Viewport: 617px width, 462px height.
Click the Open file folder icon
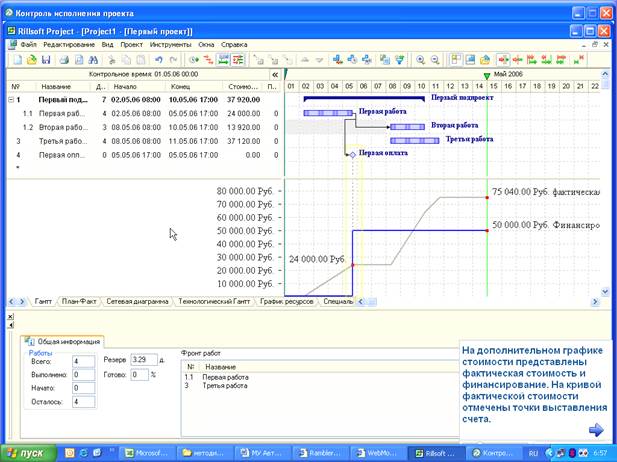(x=30, y=60)
